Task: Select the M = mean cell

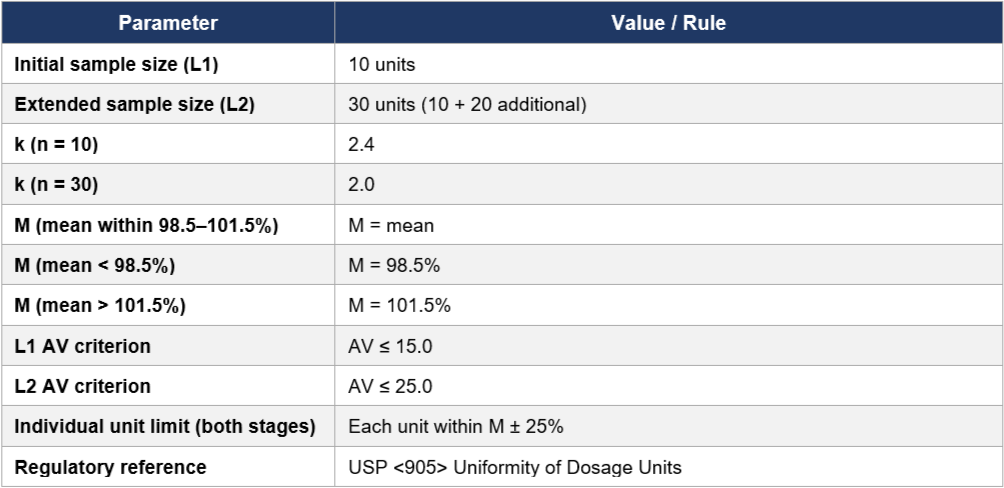Action: (x=668, y=225)
